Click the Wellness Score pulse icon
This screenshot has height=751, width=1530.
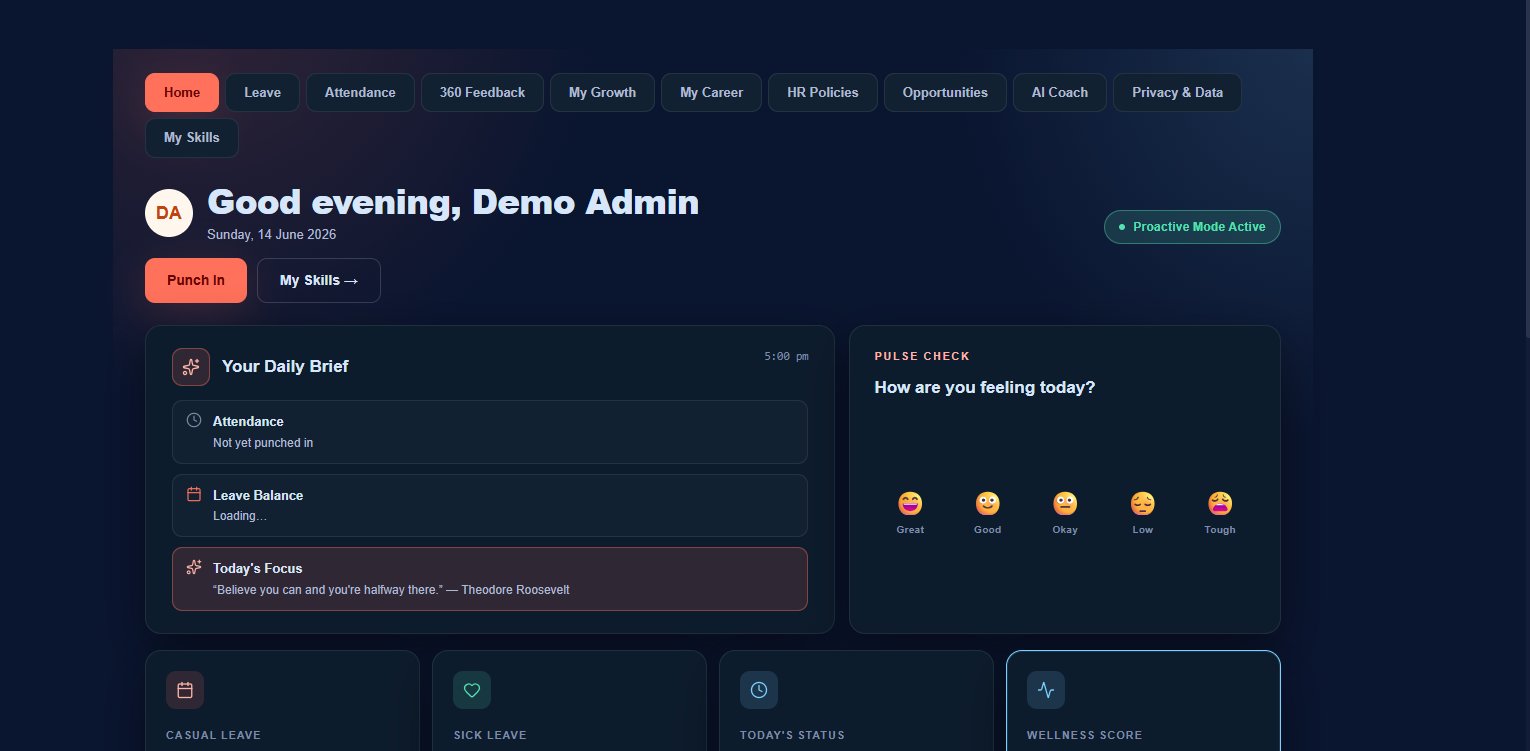pyautogui.click(x=1046, y=690)
